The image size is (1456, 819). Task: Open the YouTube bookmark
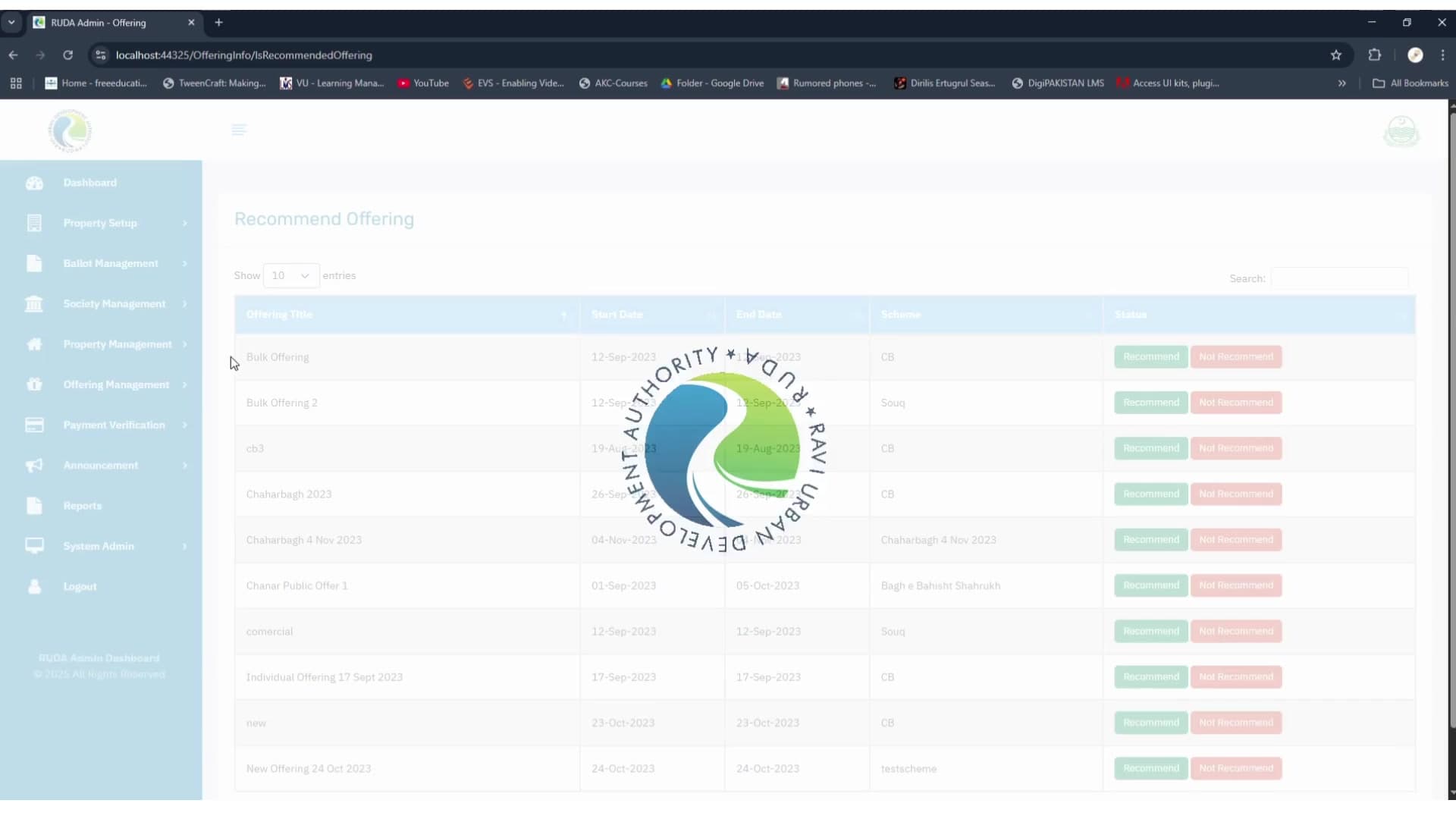[423, 83]
